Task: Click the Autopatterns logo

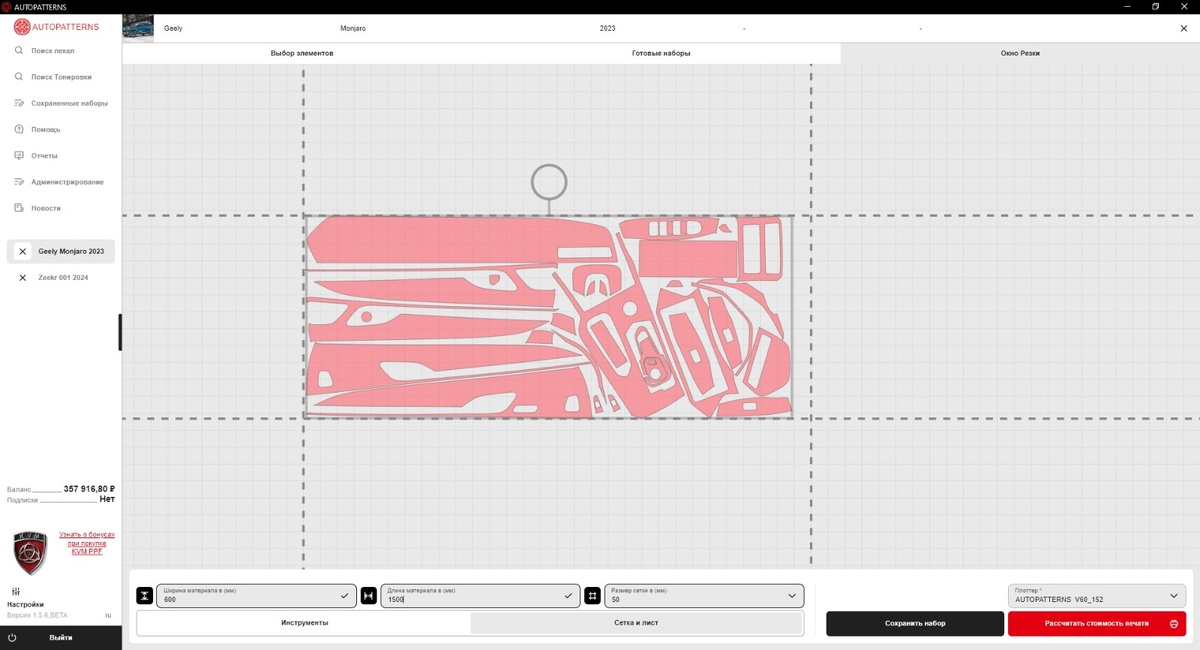Action: point(56,27)
